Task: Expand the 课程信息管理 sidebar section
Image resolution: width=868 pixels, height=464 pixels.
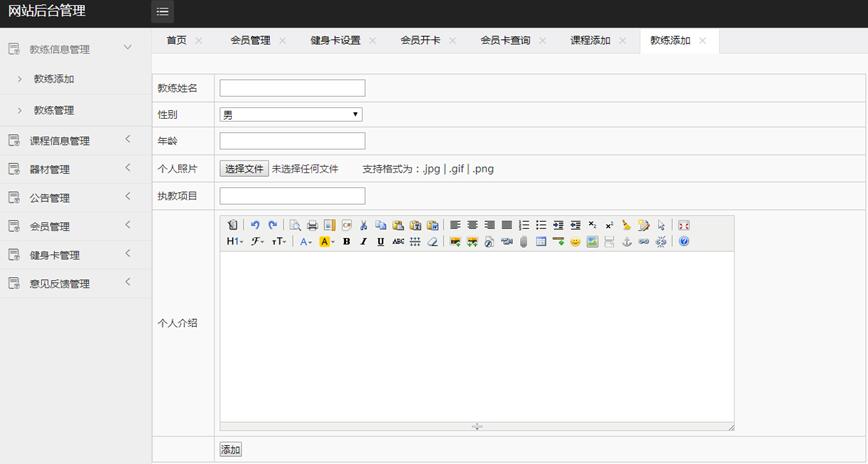Action: click(68, 141)
